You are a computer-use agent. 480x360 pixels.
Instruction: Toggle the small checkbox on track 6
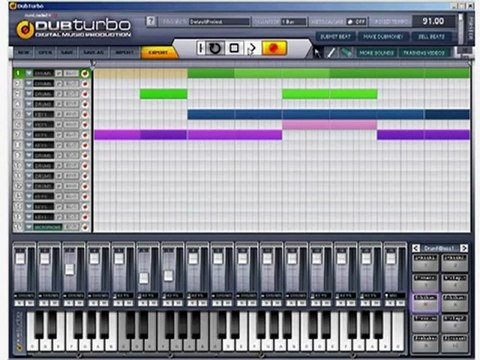[59, 125]
